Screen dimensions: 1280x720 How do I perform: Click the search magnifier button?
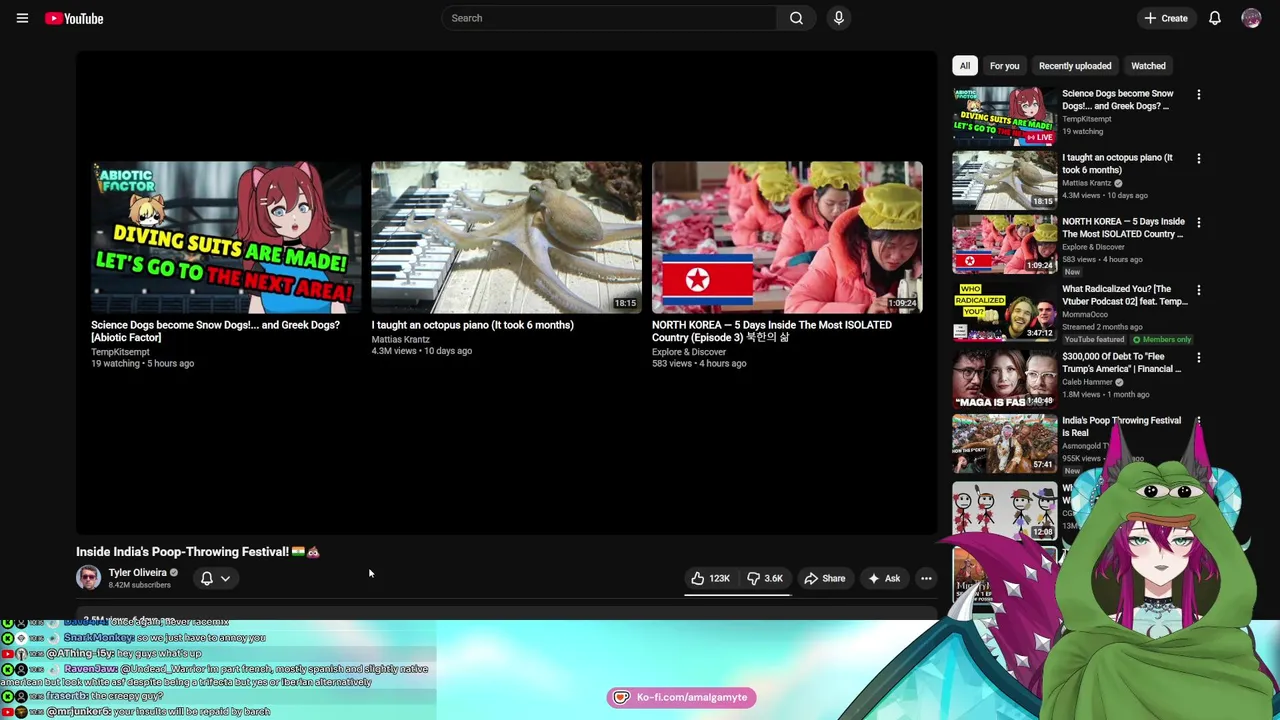coord(796,18)
